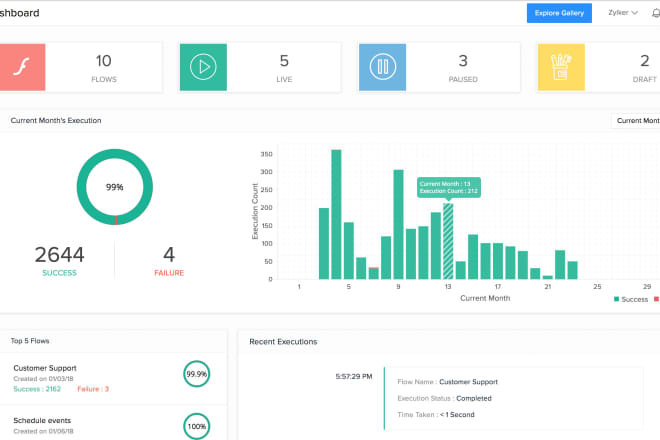This screenshot has height=440, width=660.
Task: Click the 4 Failure figure
Action: [x=169, y=255]
